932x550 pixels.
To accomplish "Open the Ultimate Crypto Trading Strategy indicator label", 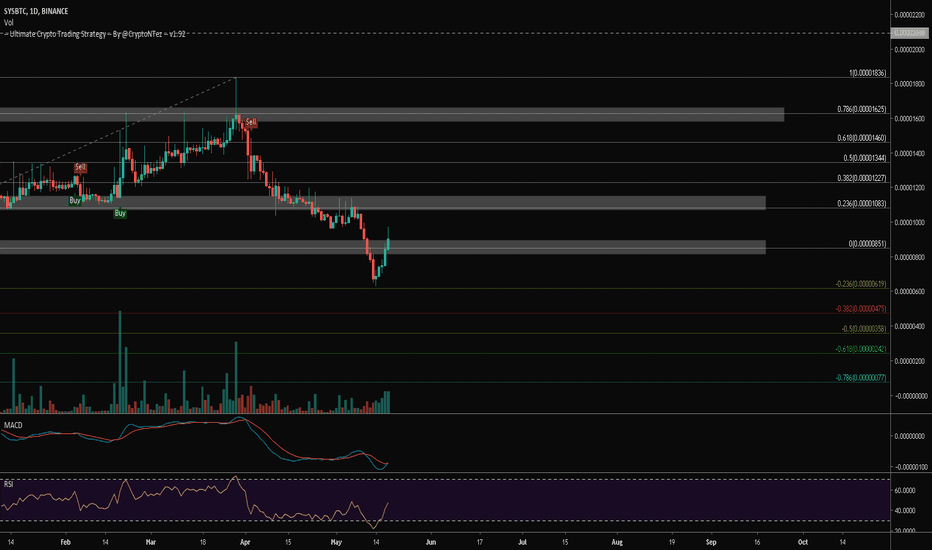I will (95, 34).
